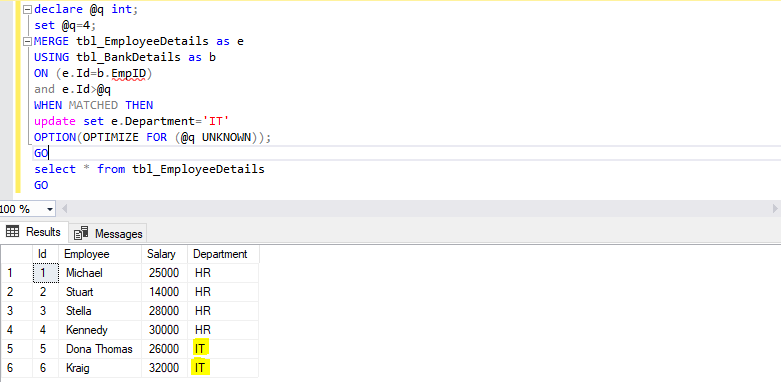The image size is (781, 382).
Task: Click the horizontal scrollbar right arrow
Action: (775, 209)
